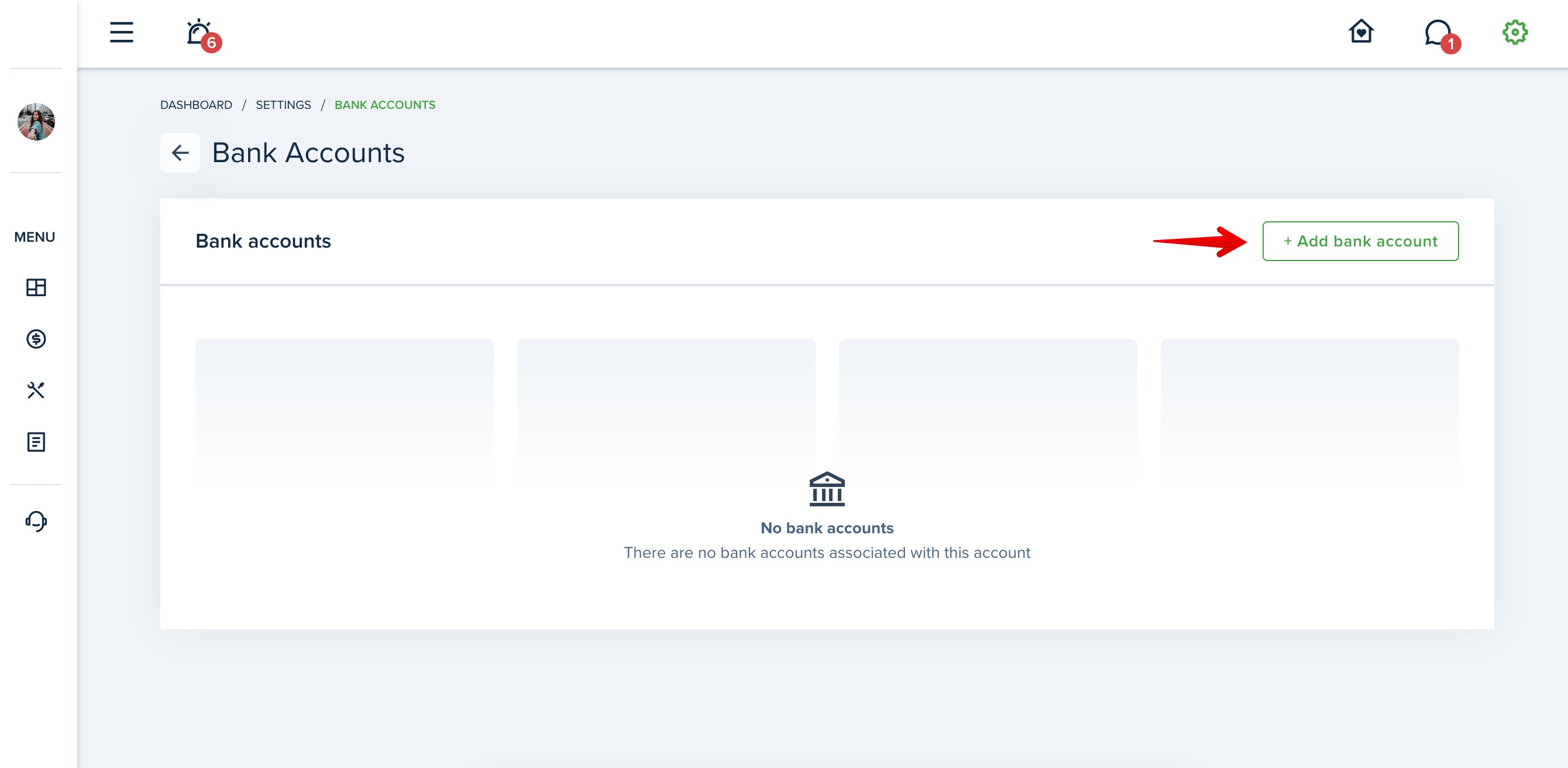Go to SETTINGS breadcrumb
Viewport: 1568px width, 768px height.
[283, 105]
